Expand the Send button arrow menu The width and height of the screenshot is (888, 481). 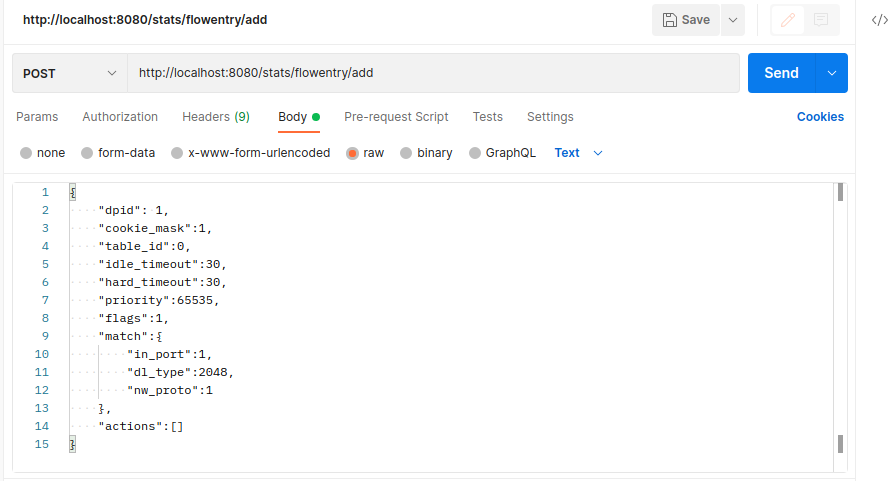[832, 73]
